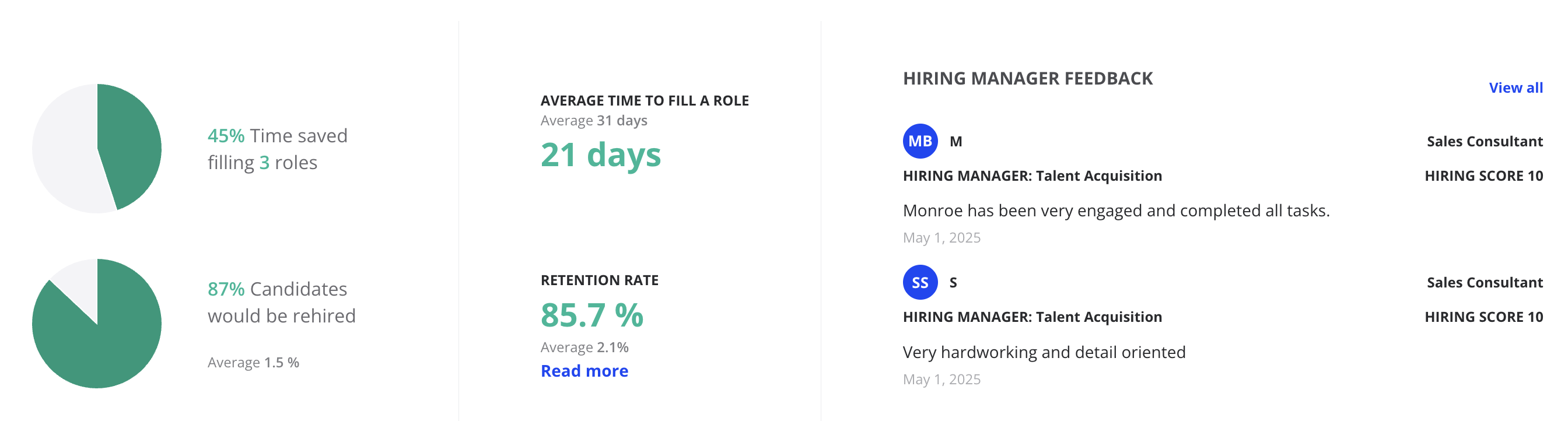Screen dimensions: 1568x421
Task: Open View all hiring manager feedback
Action: point(1515,87)
